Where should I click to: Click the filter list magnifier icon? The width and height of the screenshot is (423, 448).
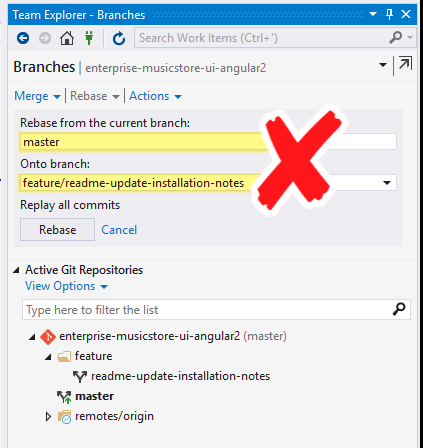[399, 309]
